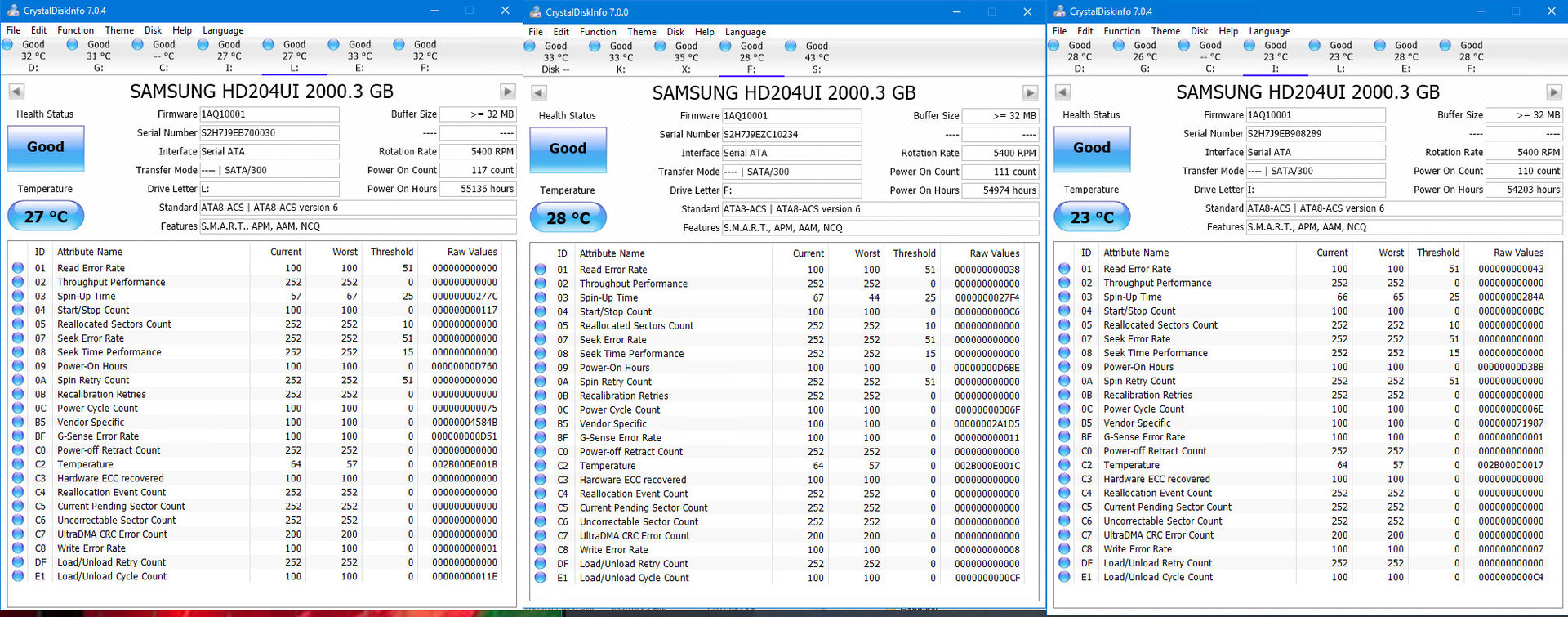Open the Function menu in the left window
The width and height of the screenshot is (1568, 617).
pos(75,30)
